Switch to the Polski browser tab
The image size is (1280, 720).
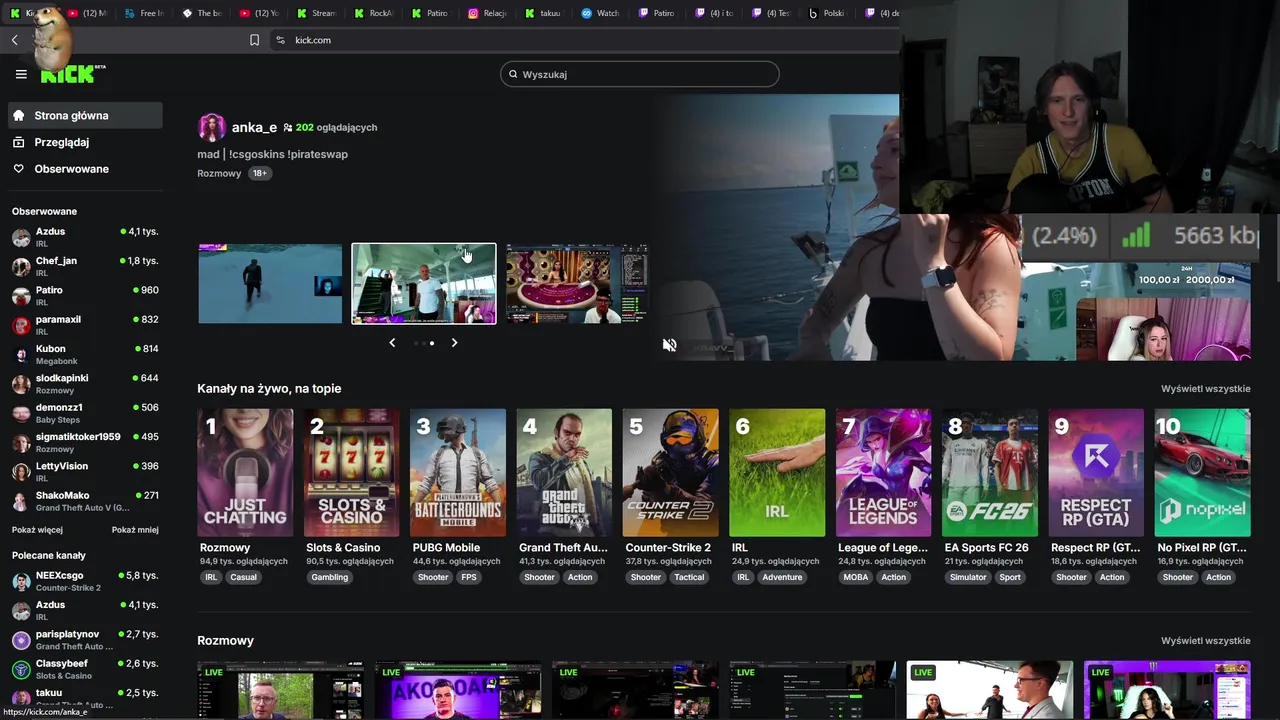click(x=826, y=13)
